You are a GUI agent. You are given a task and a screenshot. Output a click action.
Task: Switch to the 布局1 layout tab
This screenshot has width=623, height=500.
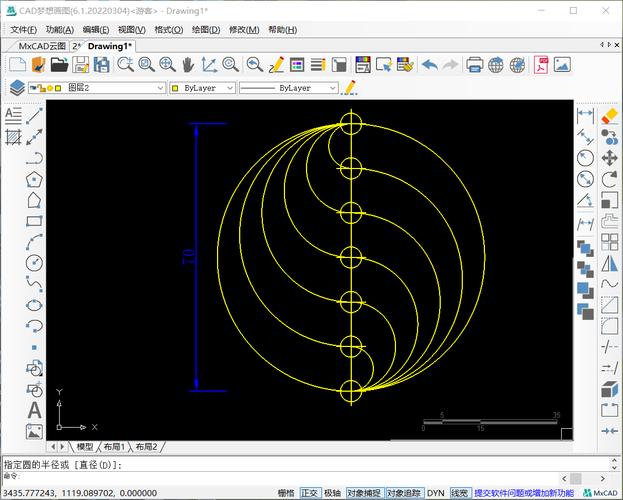coord(114,447)
